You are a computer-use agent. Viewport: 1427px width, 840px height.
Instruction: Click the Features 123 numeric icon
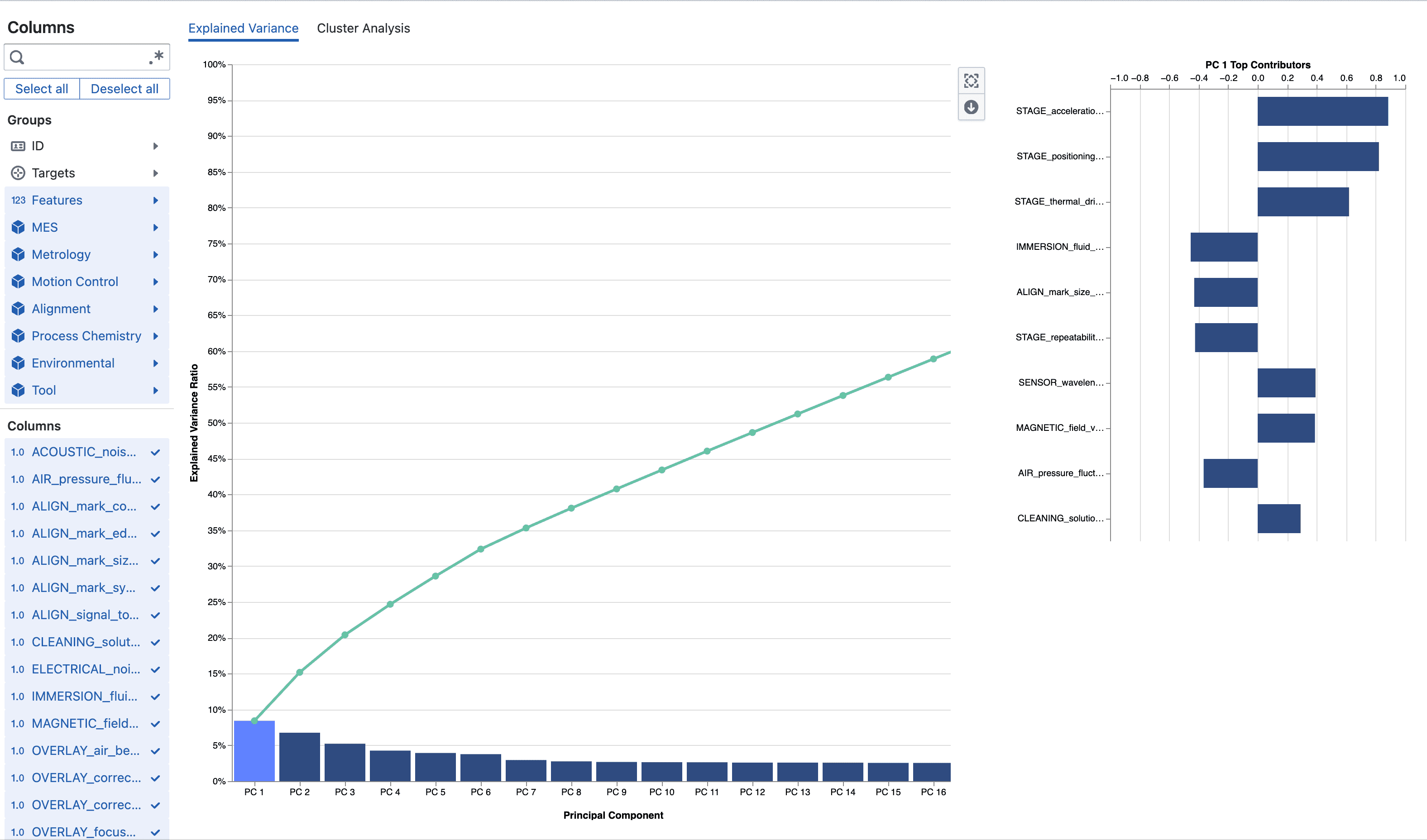point(18,200)
